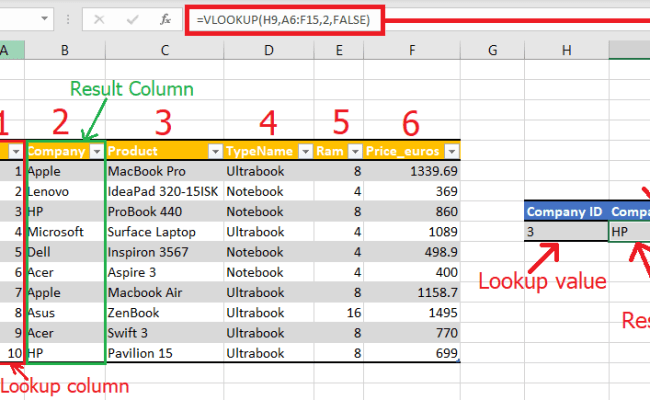
Task: Select the Ram cell showing 16
Action: (339, 313)
